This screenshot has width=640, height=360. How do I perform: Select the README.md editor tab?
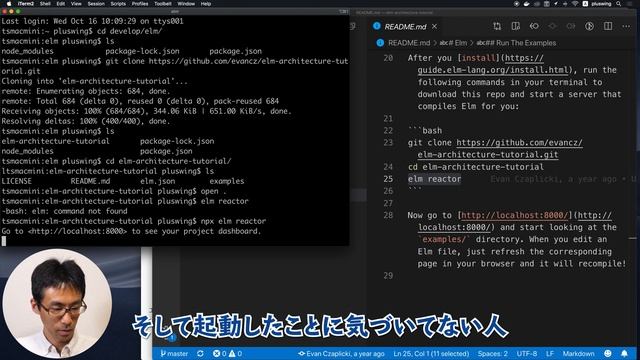point(405,27)
